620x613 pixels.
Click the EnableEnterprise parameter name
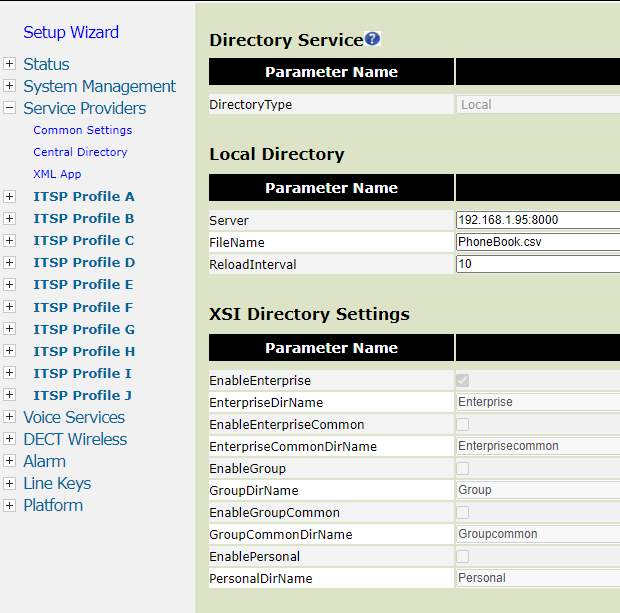point(260,381)
